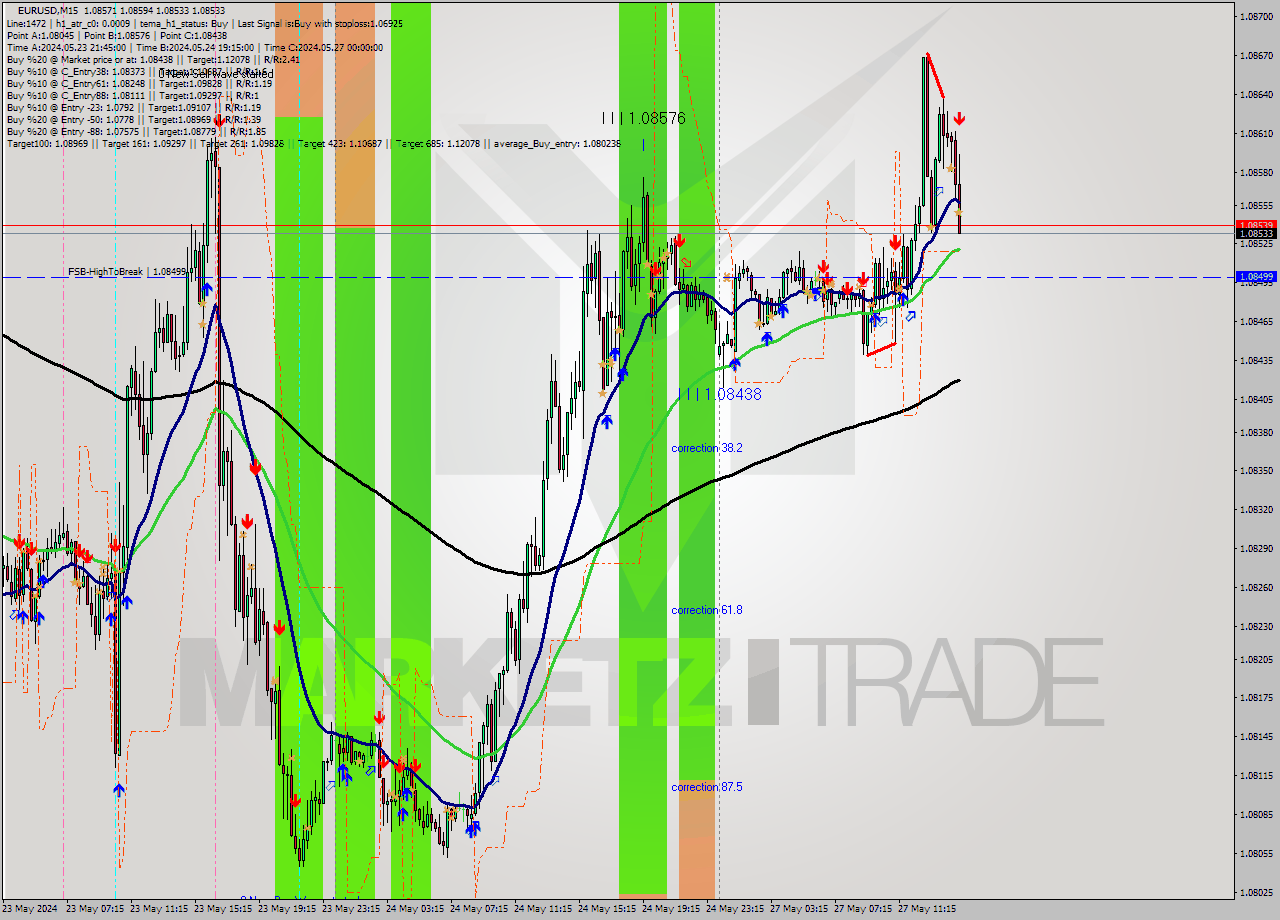
Task: Click the red 1.08539 price tag
Action: [1255, 225]
